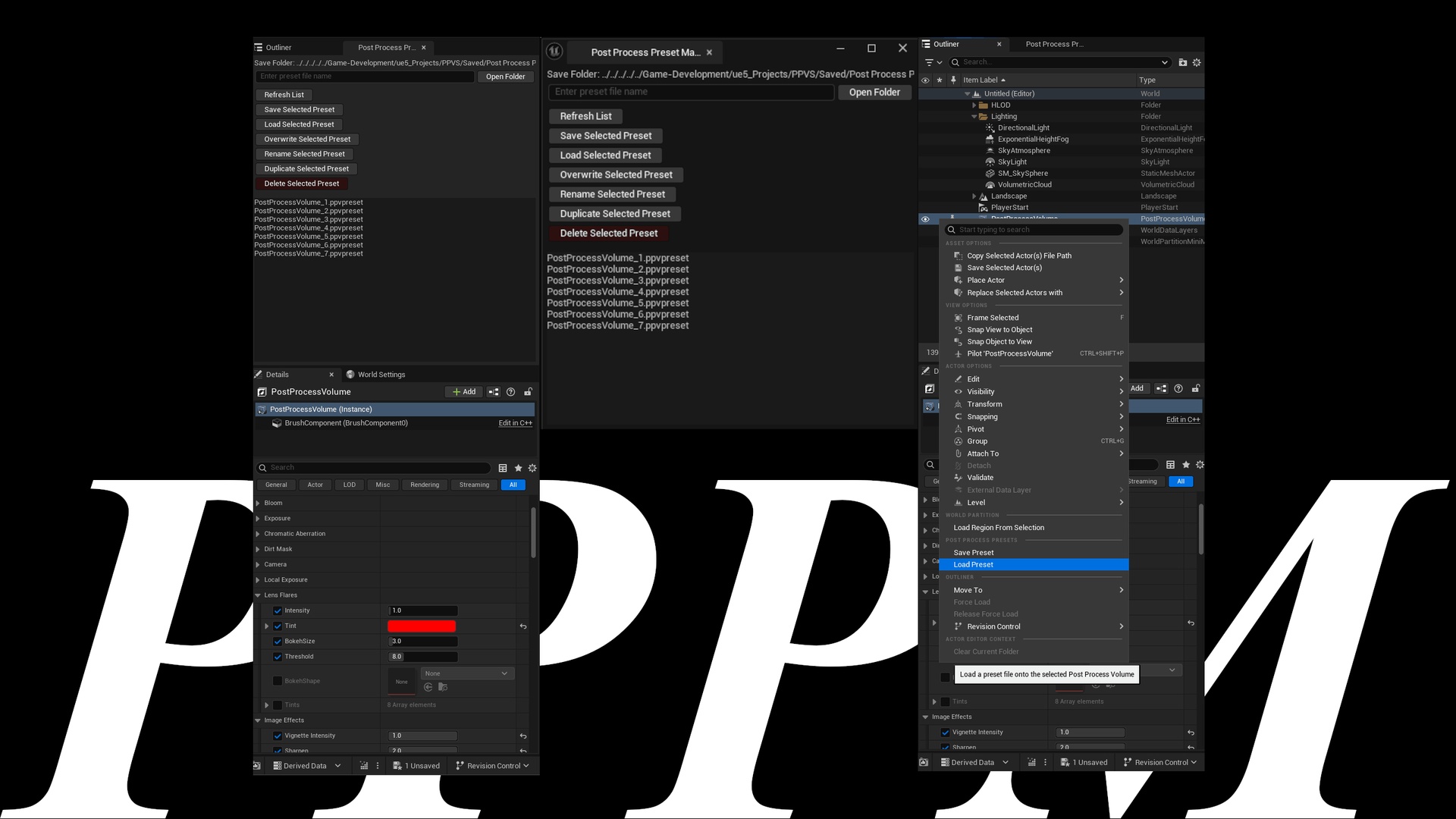Toggle the lock icon in left Details panel
Viewport: 1456px width, 819px height.
pos(528,392)
